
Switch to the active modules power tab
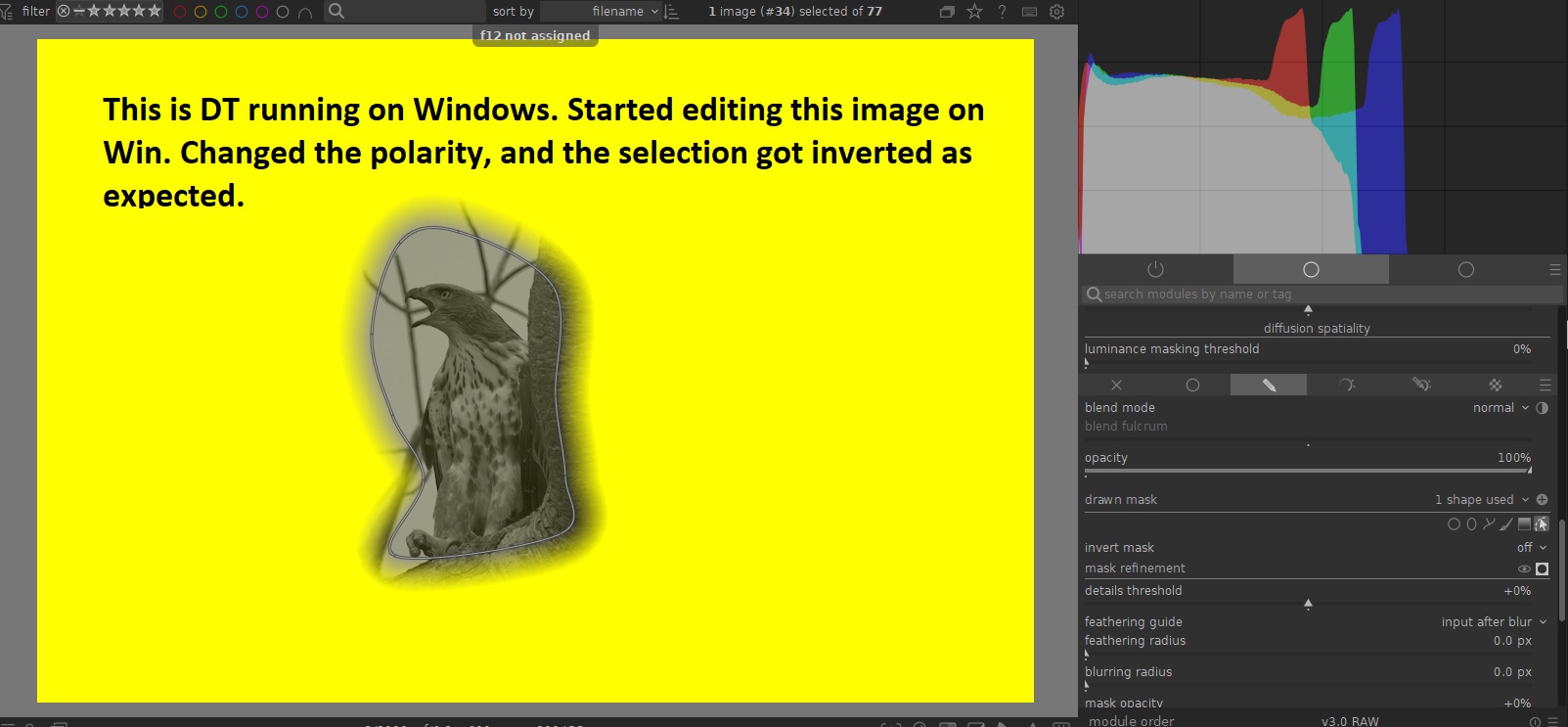coord(1155,269)
